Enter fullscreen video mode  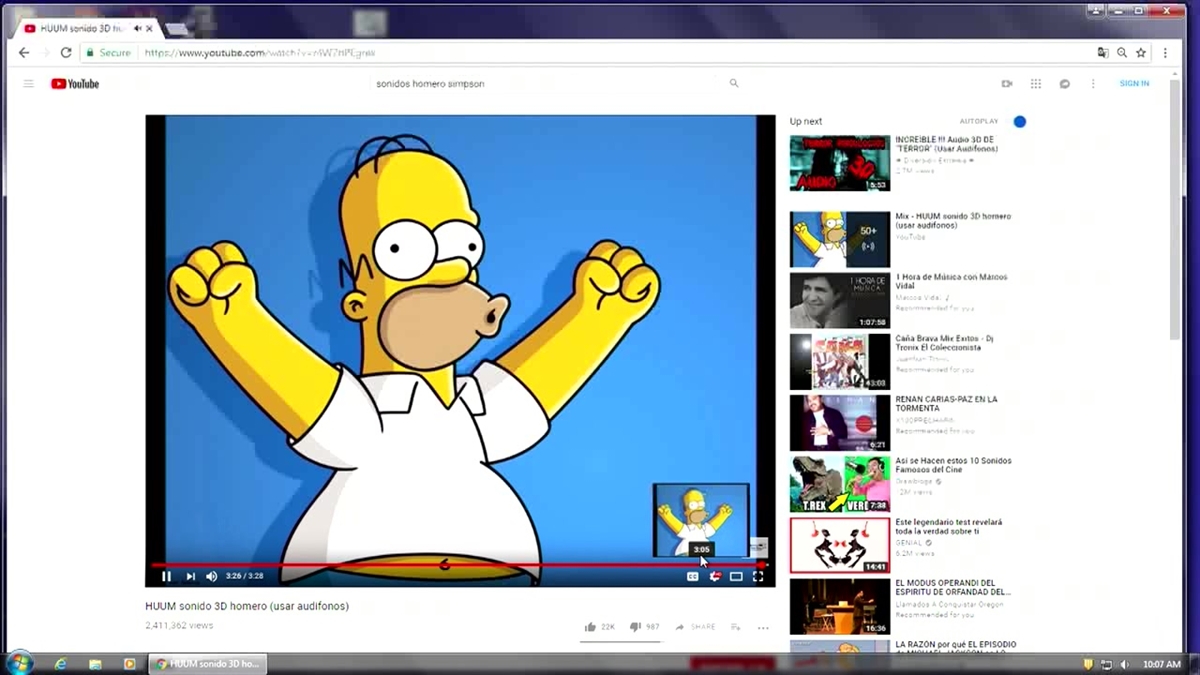click(x=758, y=576)
